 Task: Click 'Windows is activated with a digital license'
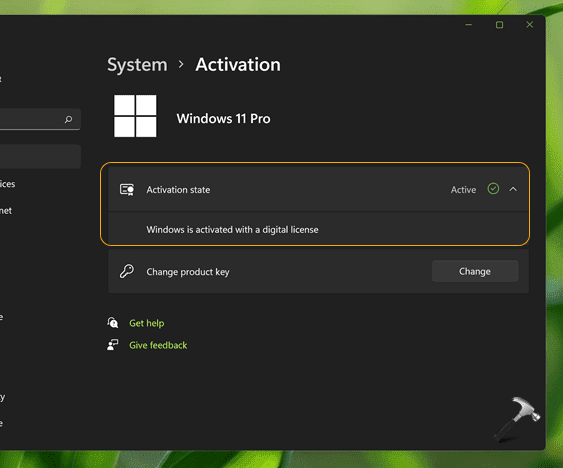pyautogui.click(x=232, y=230)
